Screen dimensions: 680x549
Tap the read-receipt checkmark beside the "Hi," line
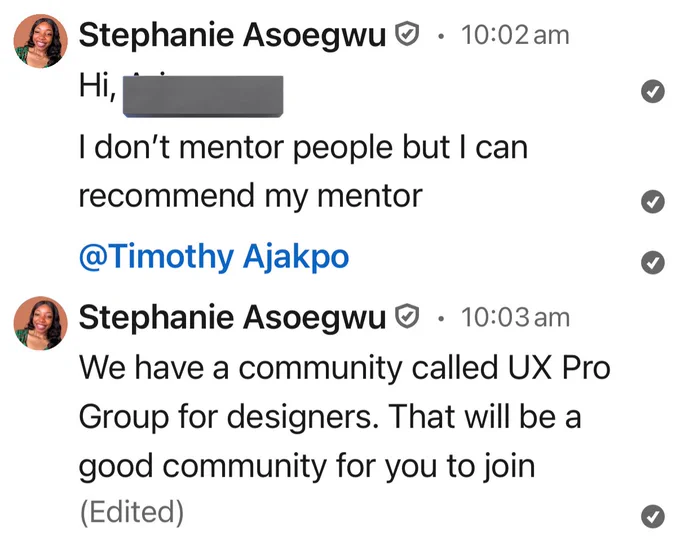tap(653, 92)
